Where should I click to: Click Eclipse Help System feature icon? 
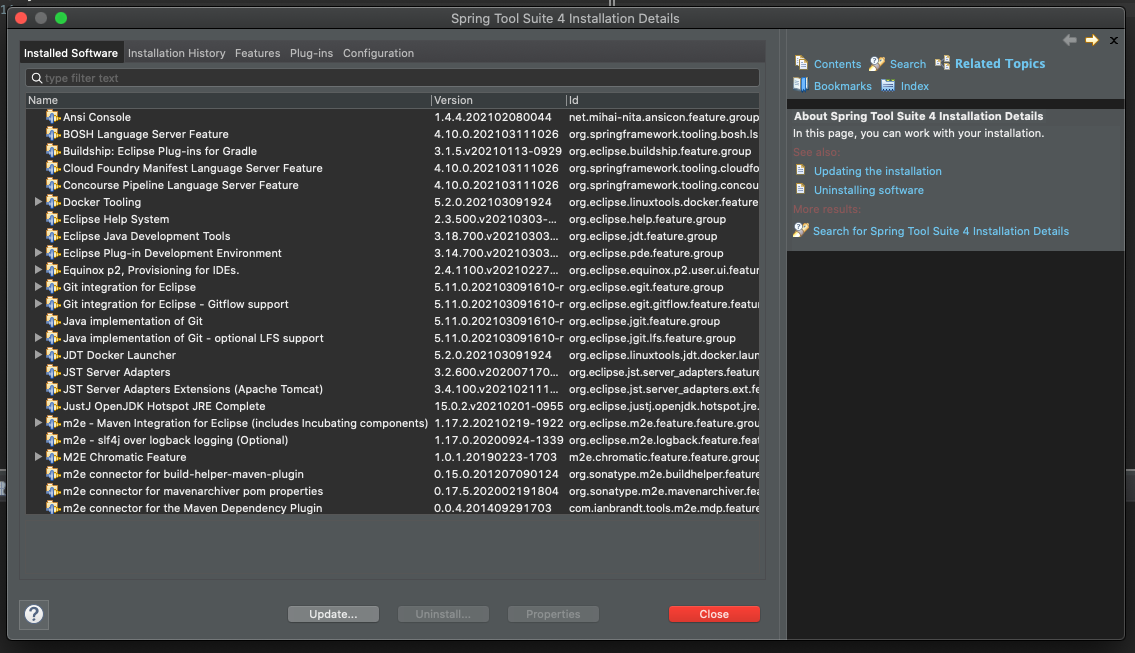pyautogui.click(x=53, y=218)
